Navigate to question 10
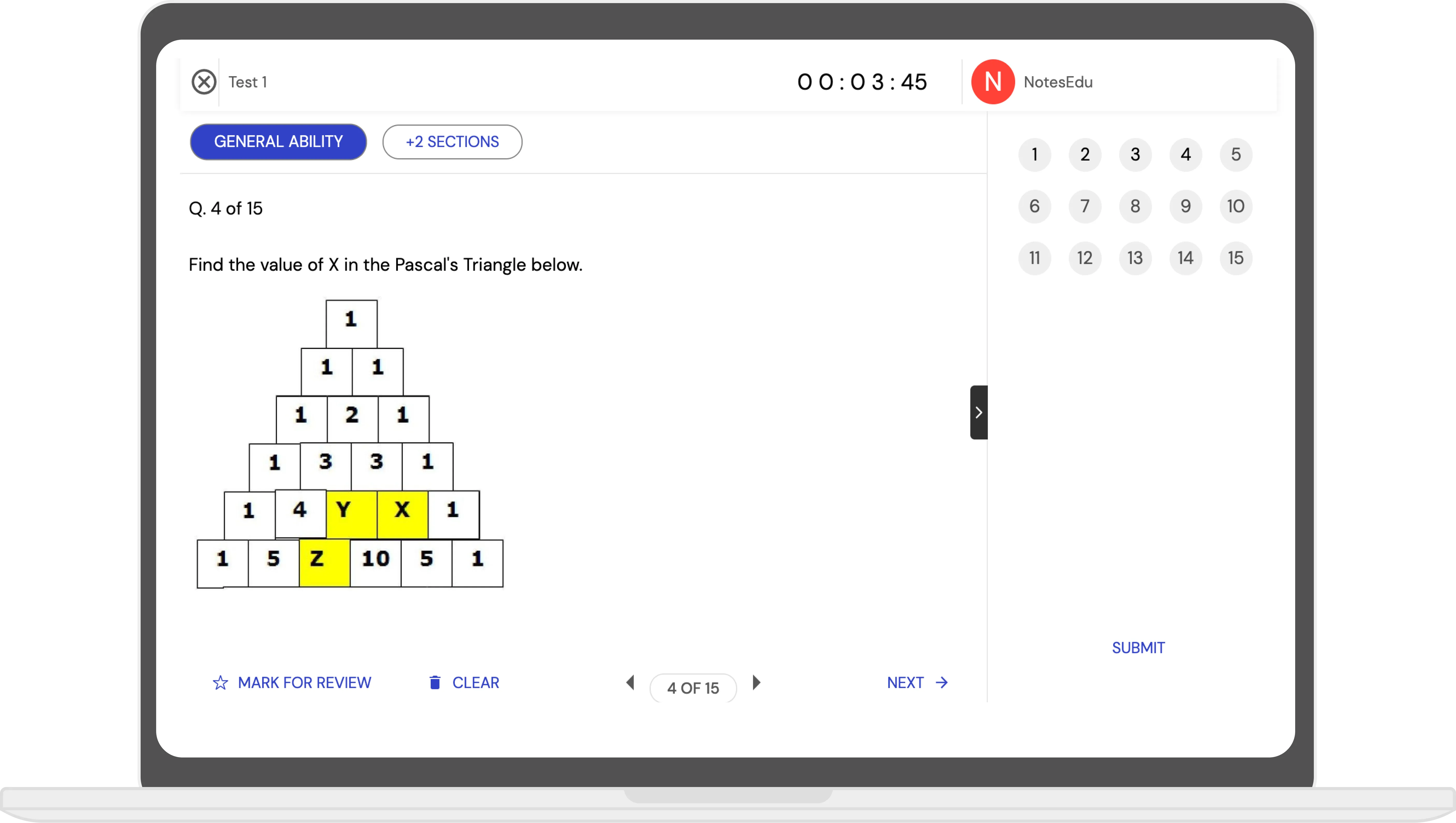Viewport: 1456px width, 823px height. (x=1236, y=206)
